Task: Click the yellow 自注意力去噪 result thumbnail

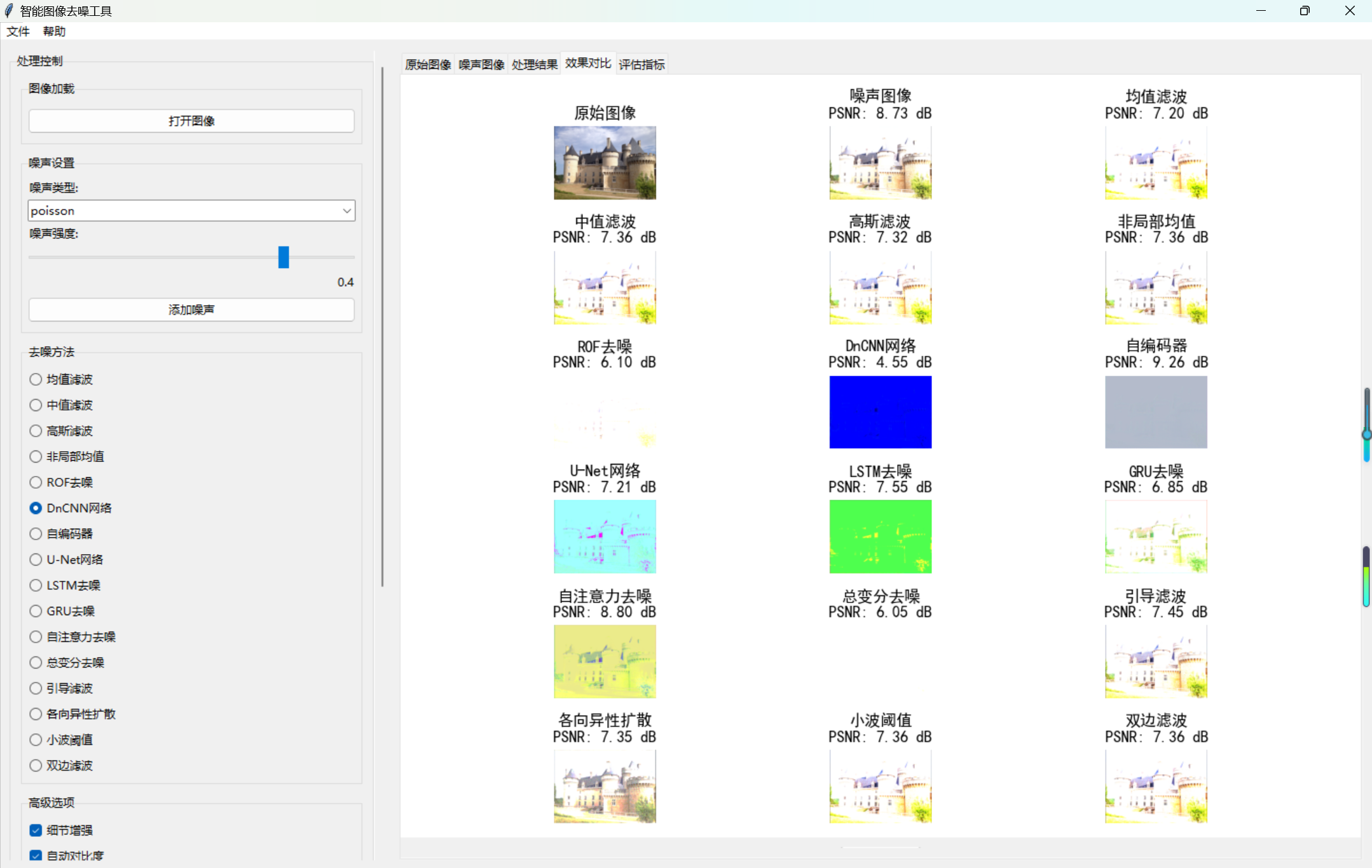Action: click(605, 661)
